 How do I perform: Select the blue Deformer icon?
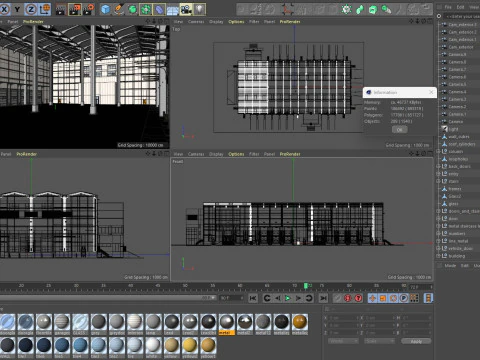point(159,9)
